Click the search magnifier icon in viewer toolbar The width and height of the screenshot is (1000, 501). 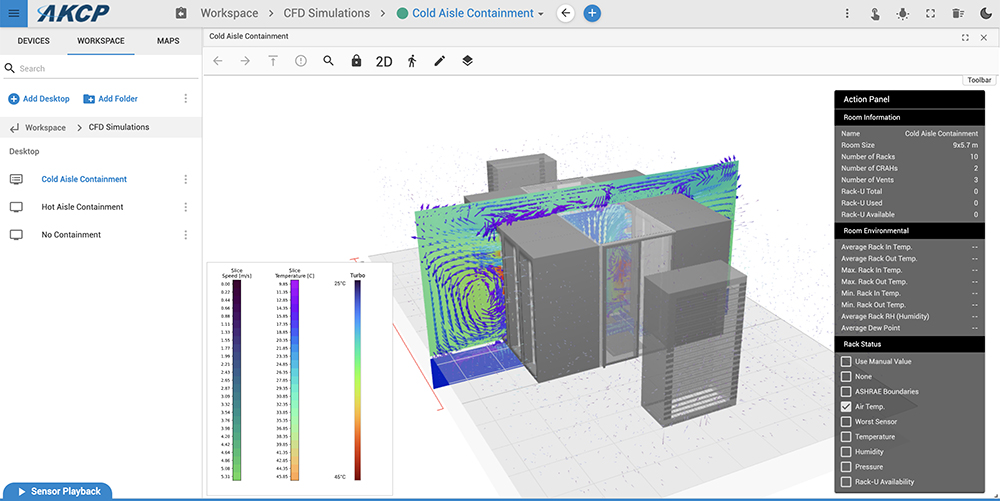pos(328,61)
